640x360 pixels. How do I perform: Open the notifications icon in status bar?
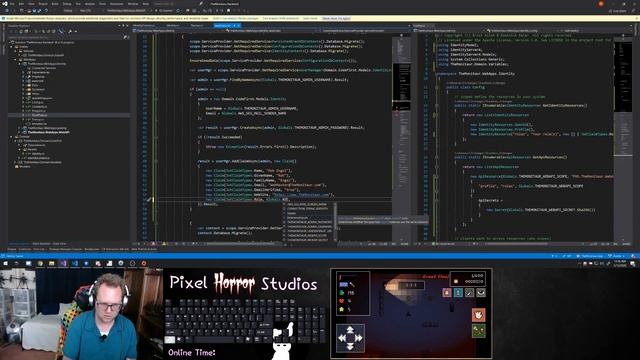point(633,256)
